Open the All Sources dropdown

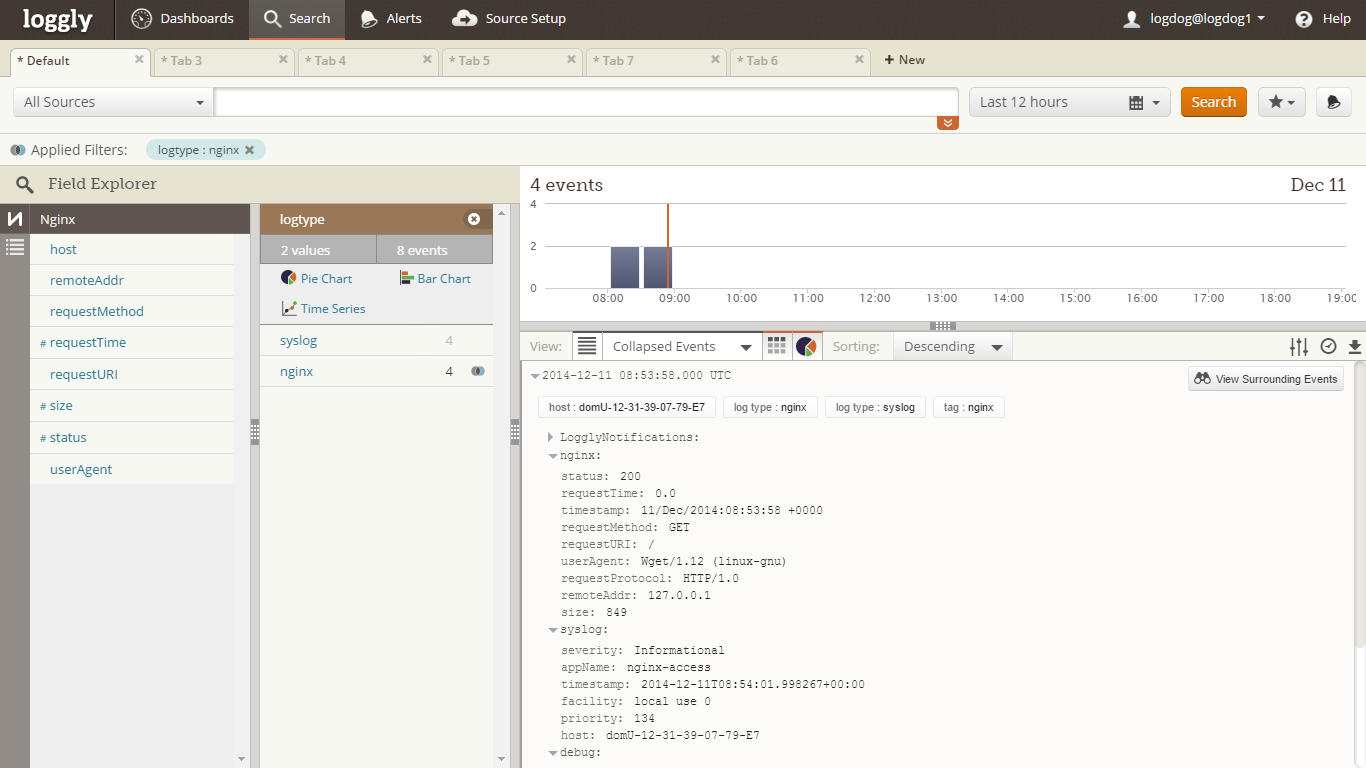pos(113,102)
